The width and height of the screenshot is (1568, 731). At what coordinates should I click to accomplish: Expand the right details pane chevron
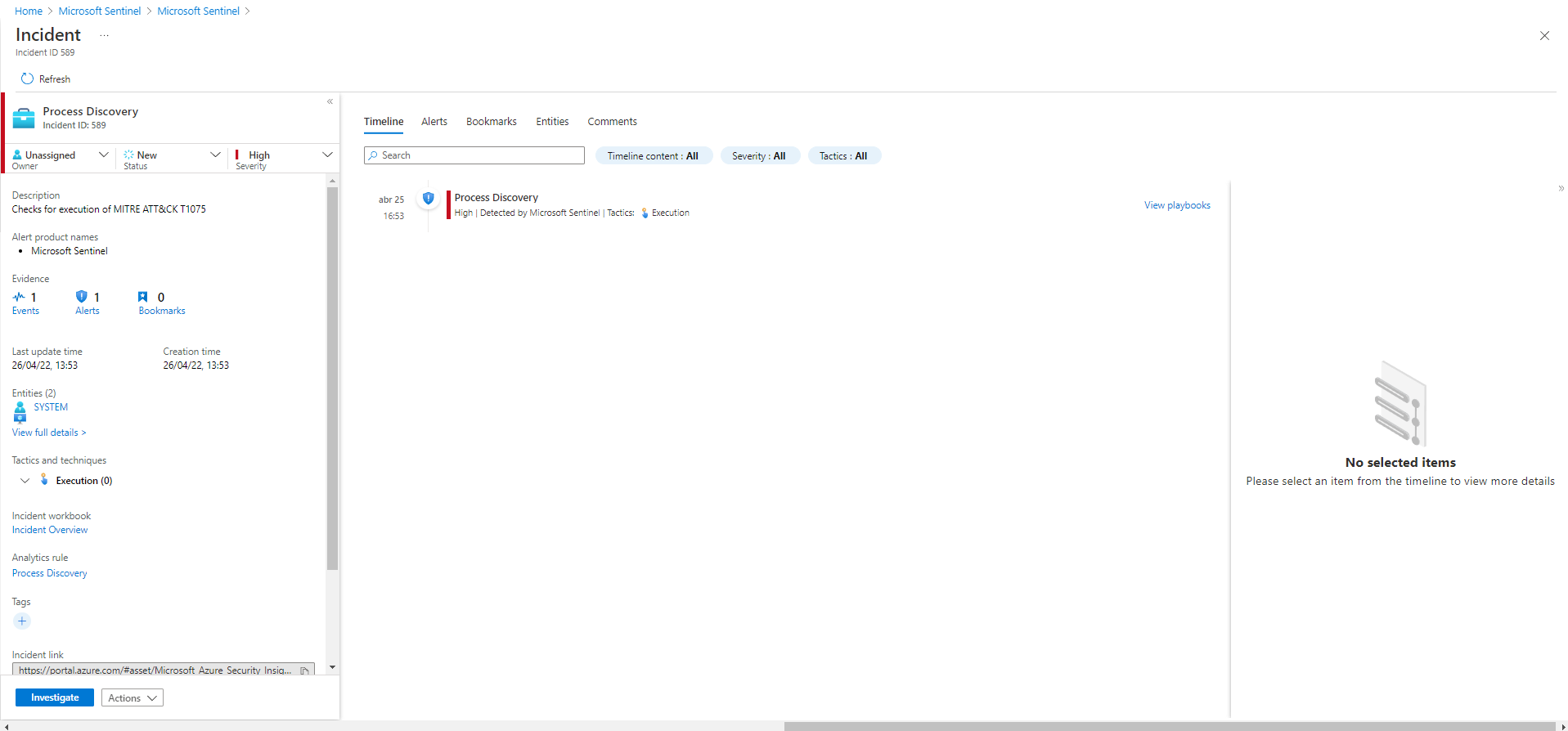(1561, 189)
